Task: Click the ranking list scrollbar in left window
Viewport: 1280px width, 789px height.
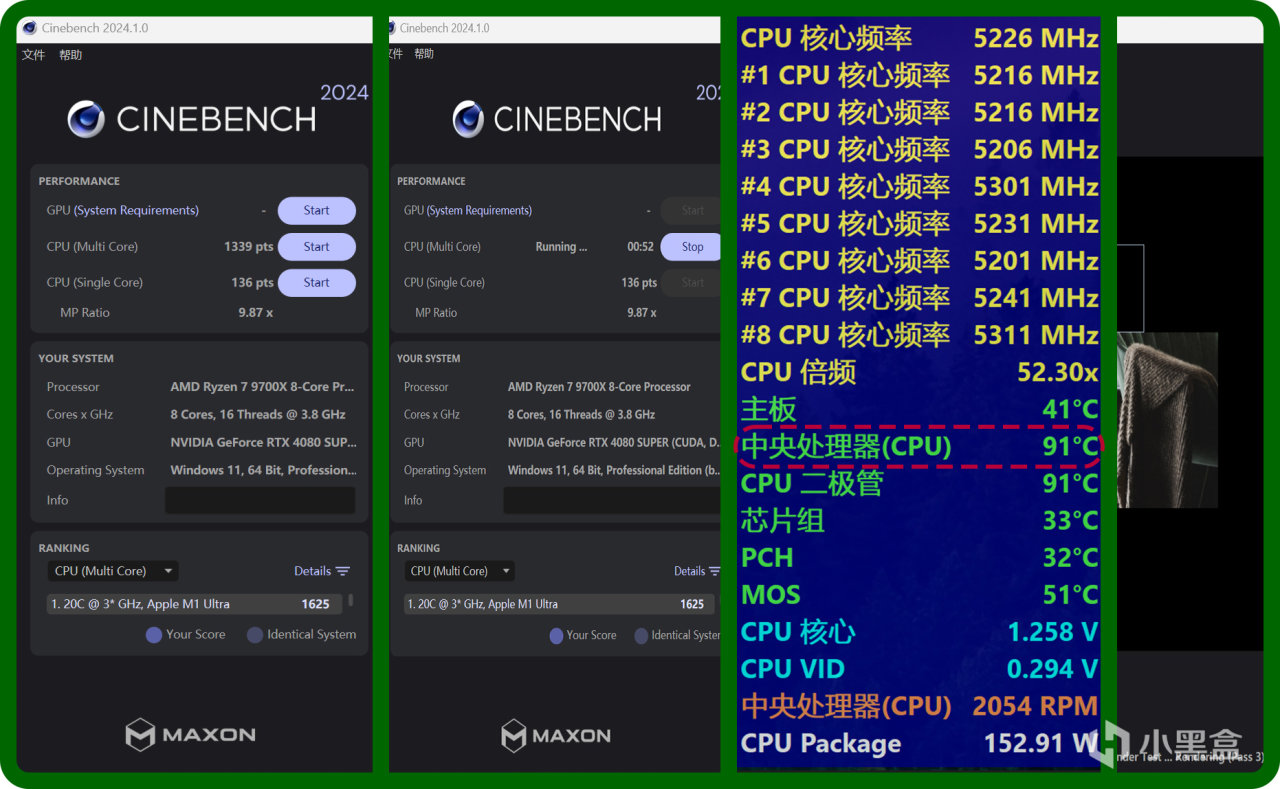Action: (x=350, y=601)
